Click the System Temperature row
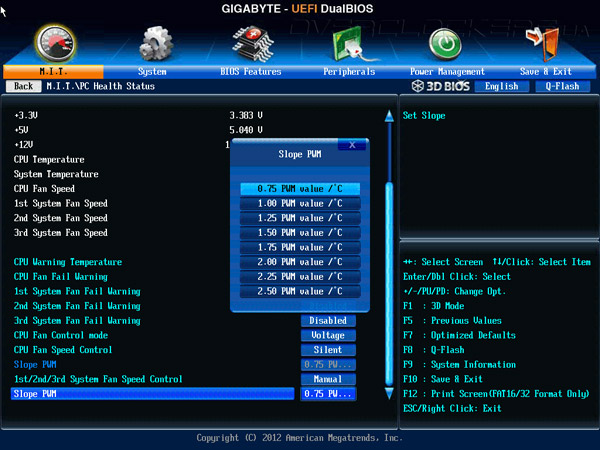 [56, 174]
